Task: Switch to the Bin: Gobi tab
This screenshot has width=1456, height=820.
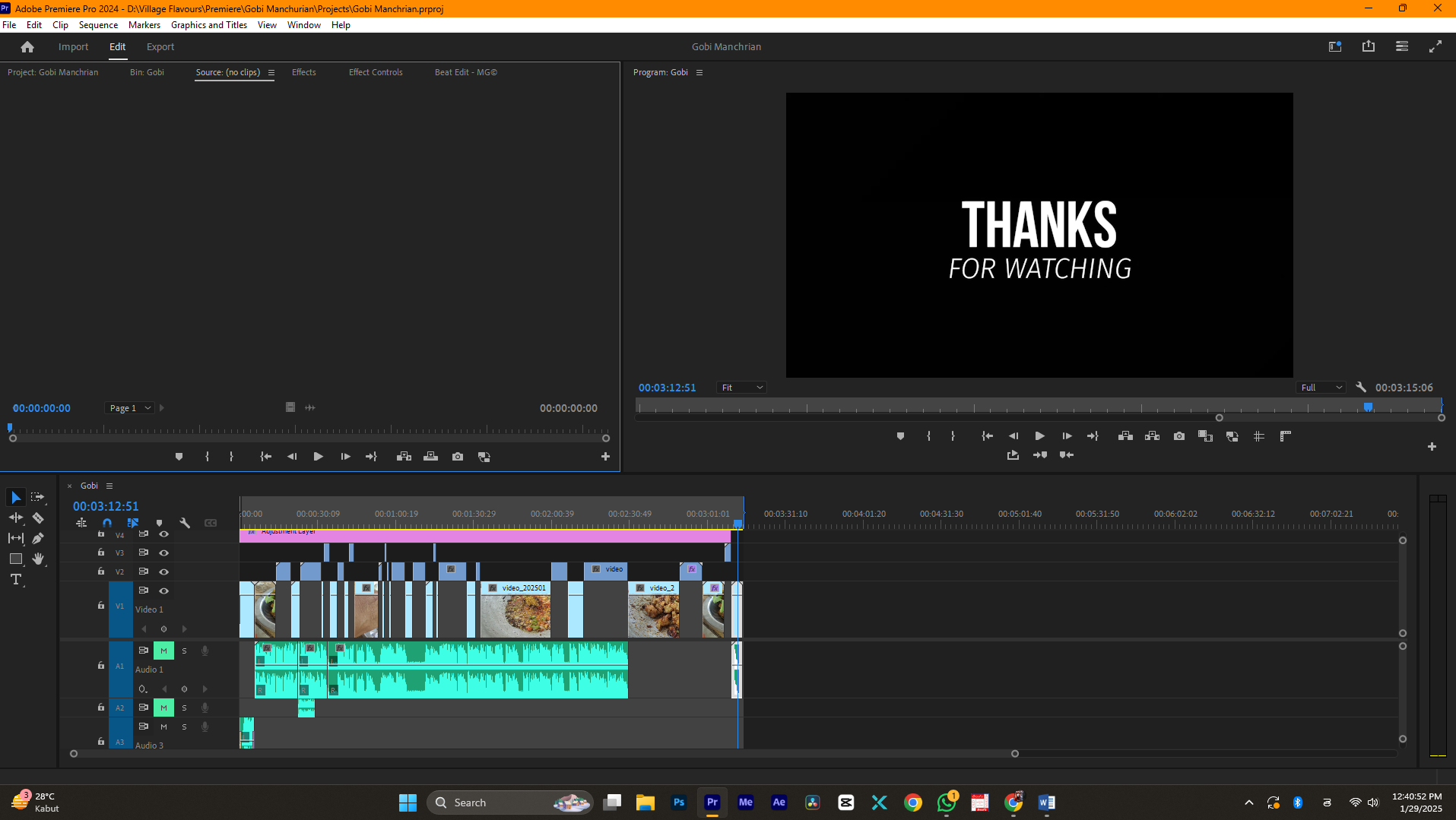Action: 147,72
